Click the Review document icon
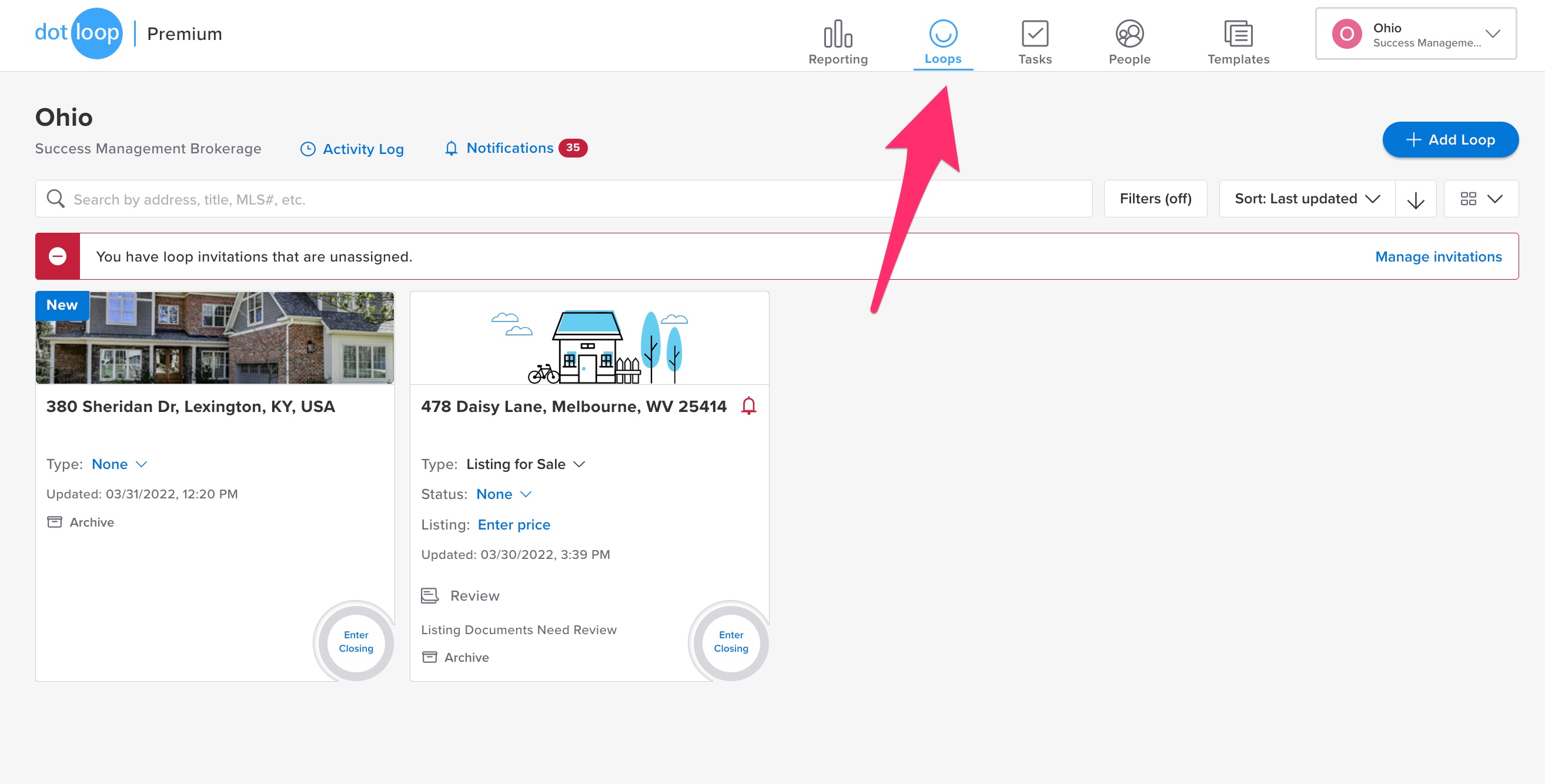Viewport: 1545px width, 784px height. (x=429, y=595)
